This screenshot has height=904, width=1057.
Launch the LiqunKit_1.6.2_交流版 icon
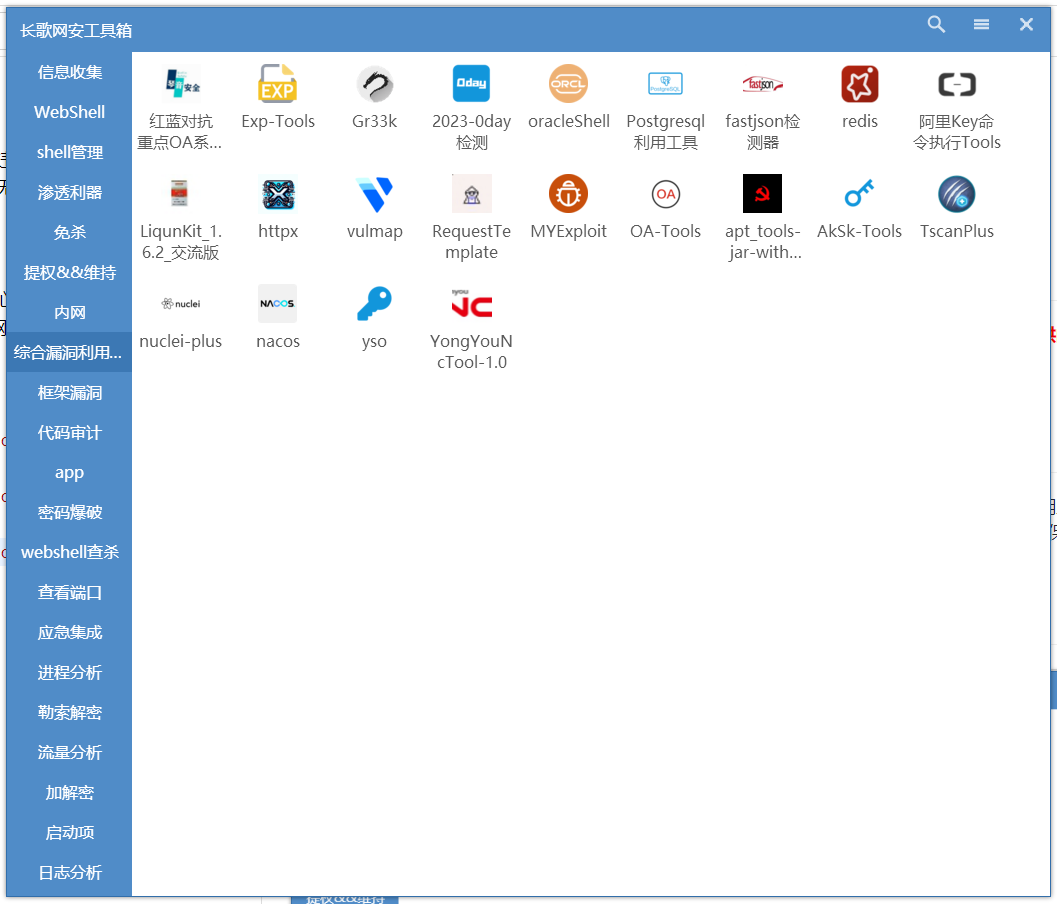(181, 194)
